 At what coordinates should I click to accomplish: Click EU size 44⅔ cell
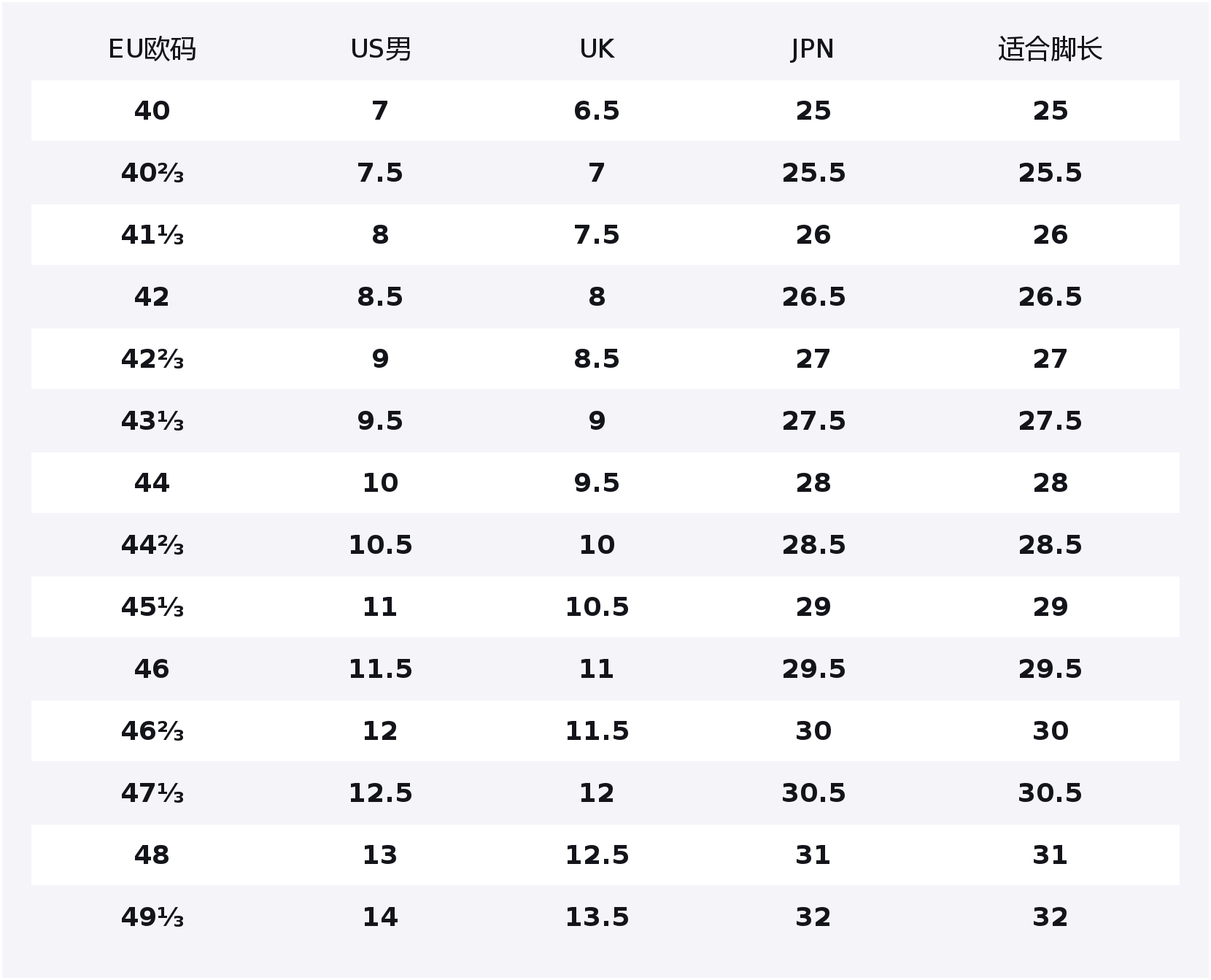coord(152,545)
